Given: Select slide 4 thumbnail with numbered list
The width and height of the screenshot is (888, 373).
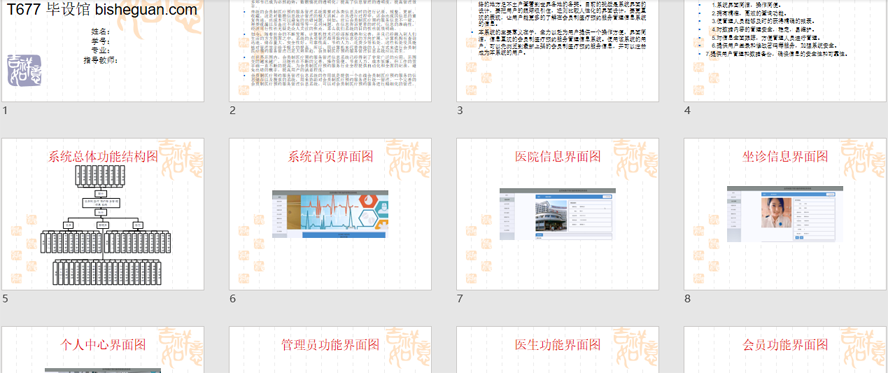Looking at the screenshot, I should [x=785, y=51].
